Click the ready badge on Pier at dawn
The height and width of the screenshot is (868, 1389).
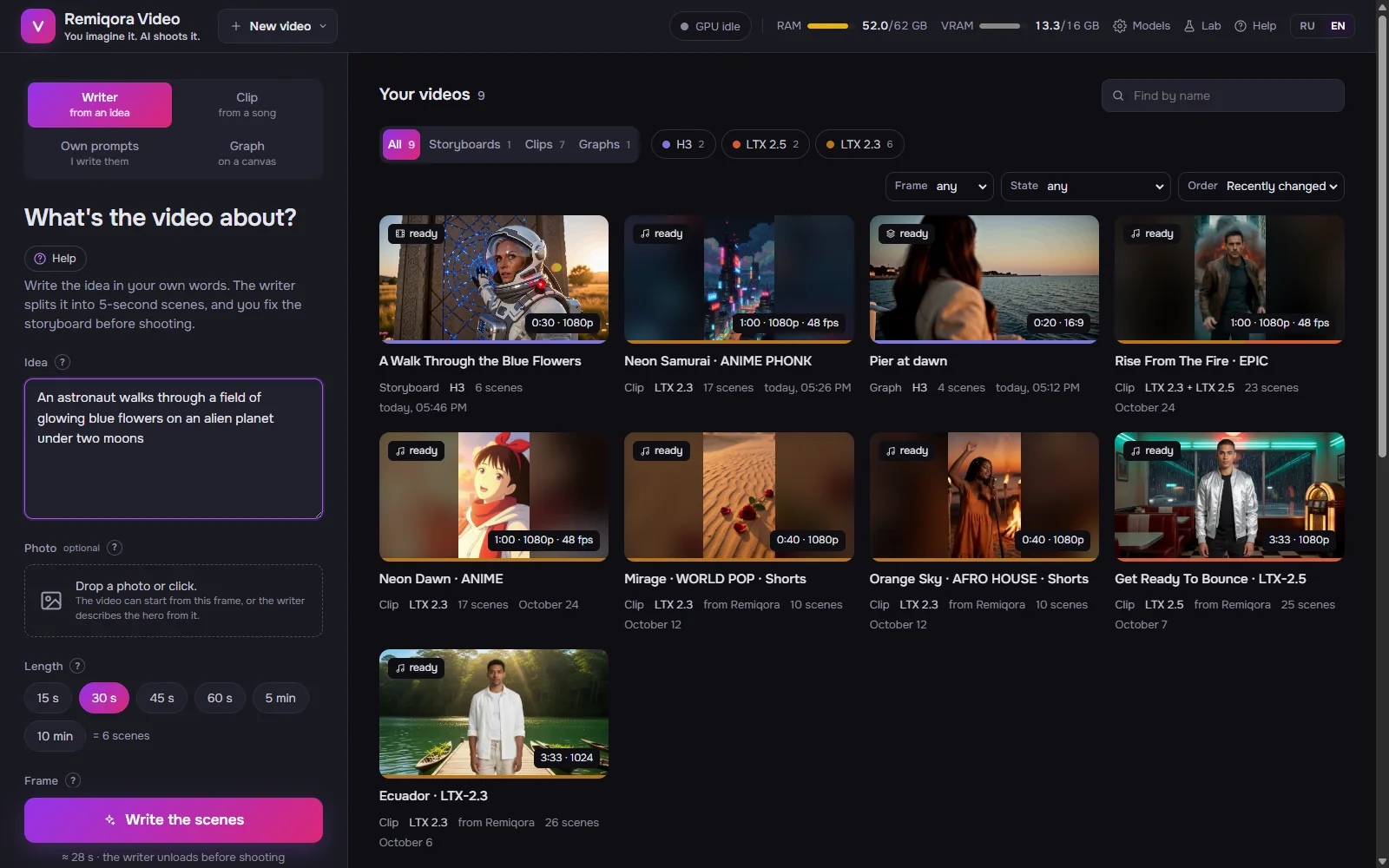click(x=907, y=233)
